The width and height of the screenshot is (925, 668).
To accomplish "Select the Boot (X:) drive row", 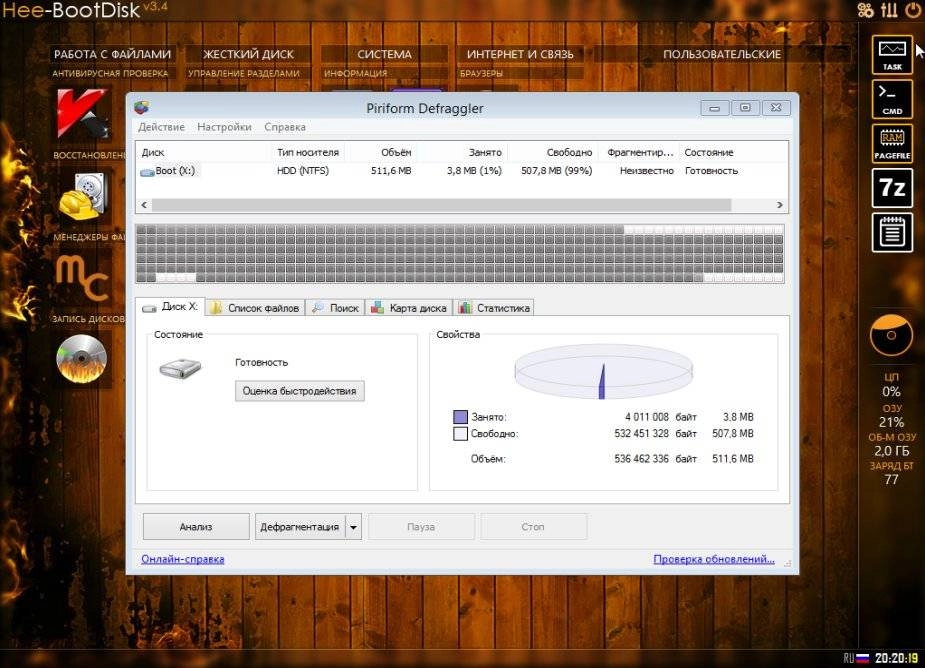I will 462,171.
